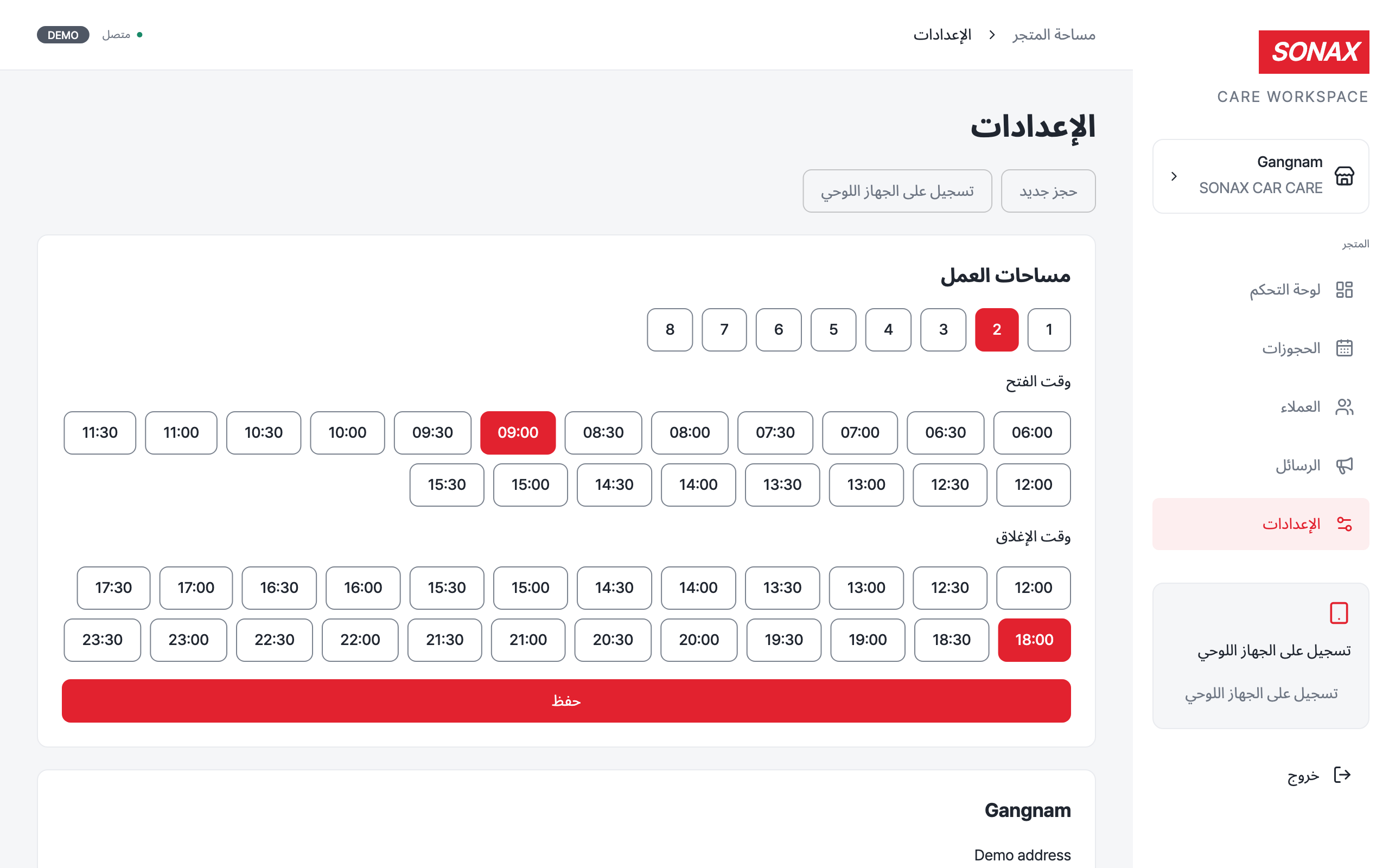
Task: Click the حجز جديد button
Action: click(1048, 190)
